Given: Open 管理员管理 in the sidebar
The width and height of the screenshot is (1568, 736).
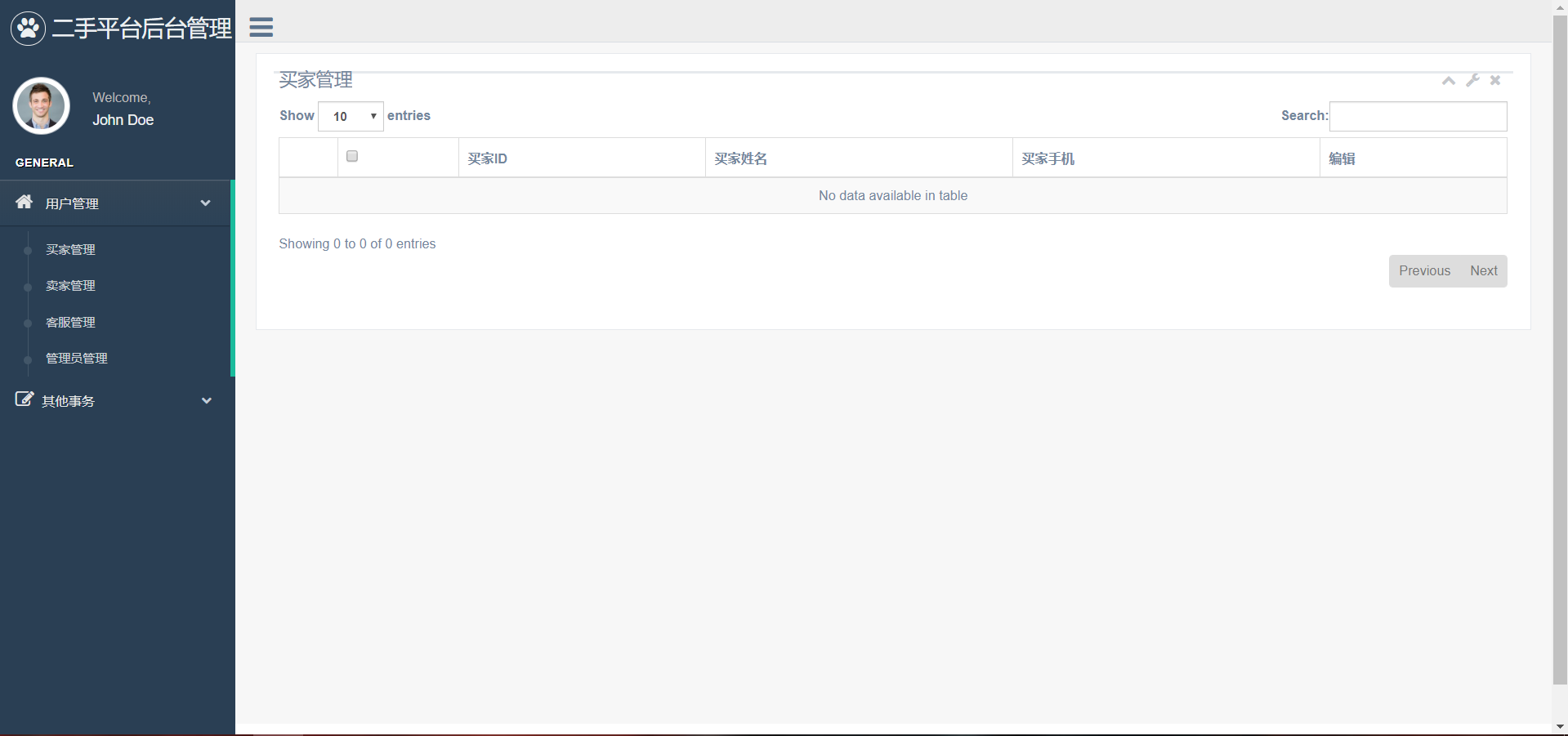Looking at the screenshot, I should pyautogui.click(x=77, y=359).
